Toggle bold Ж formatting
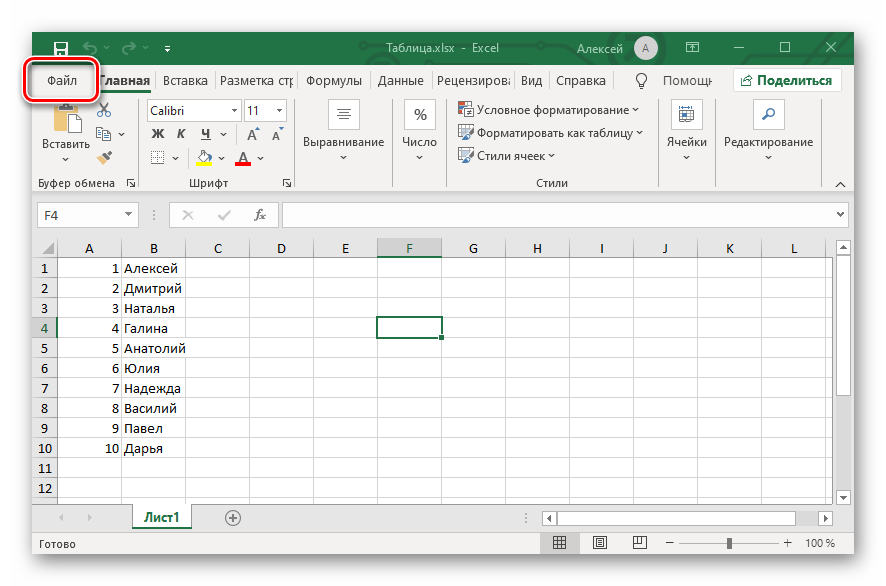 click(158, 134)
